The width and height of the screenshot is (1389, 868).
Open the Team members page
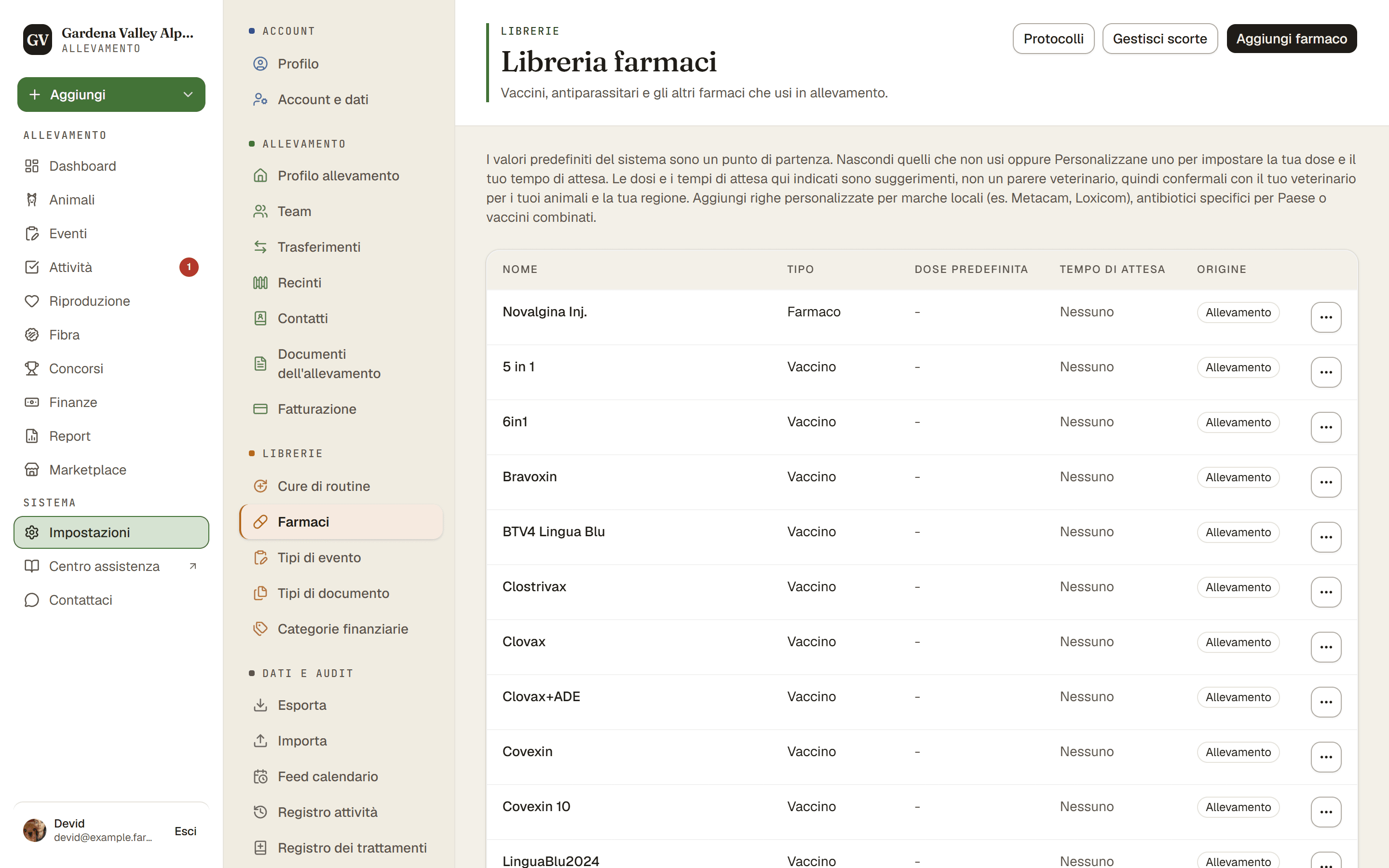341,211
